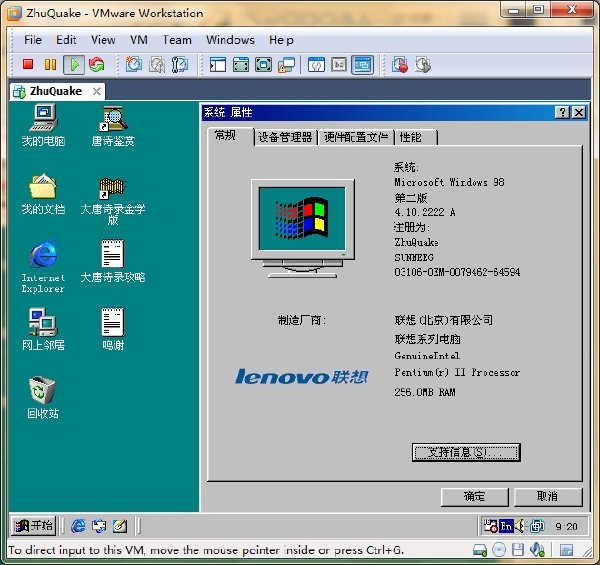Select the Network Neighborhood icon (网上邻居)
Screen dimensions: 600x565
point(43,329)
